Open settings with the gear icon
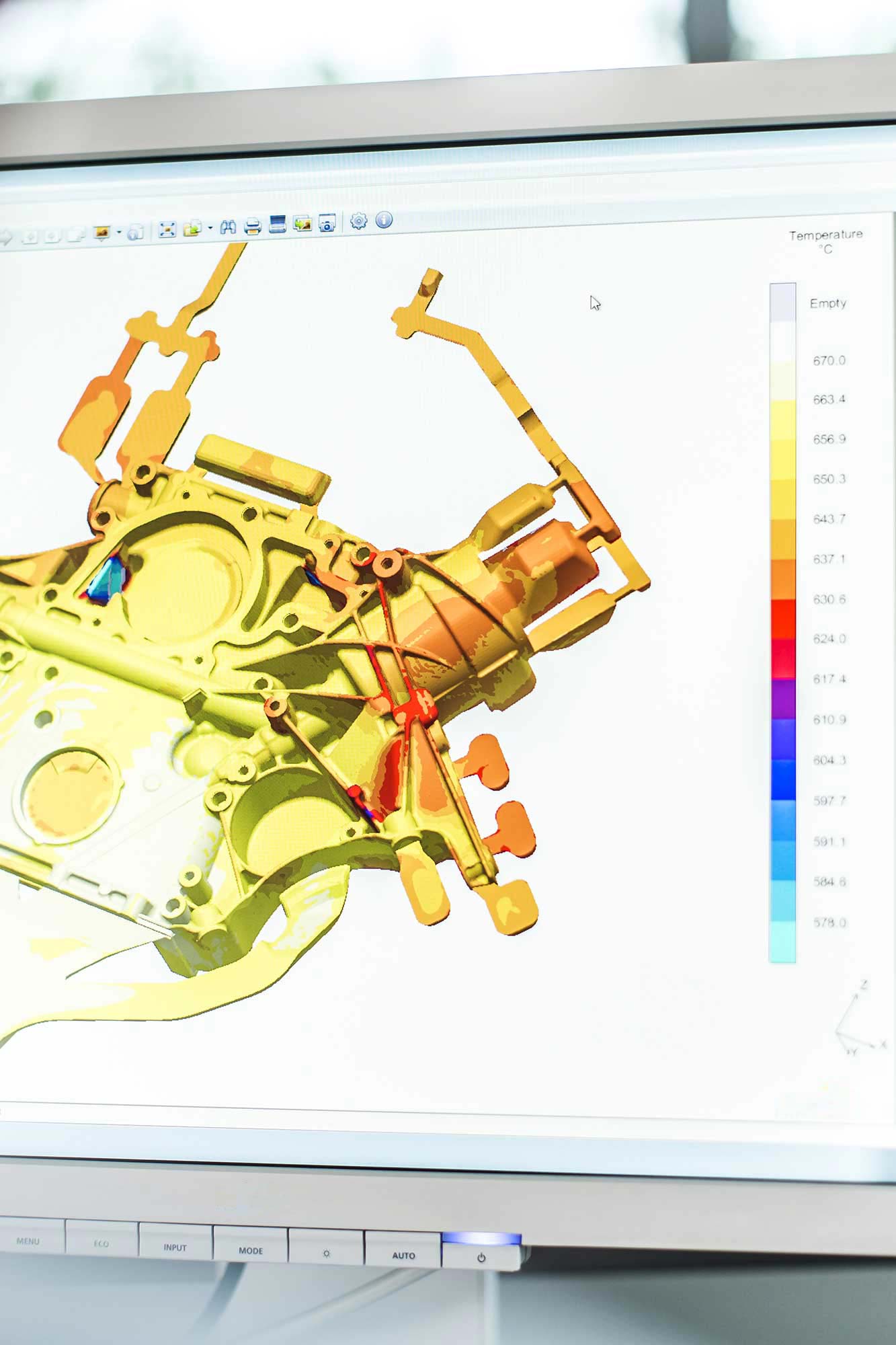 [x=359, y=221]
